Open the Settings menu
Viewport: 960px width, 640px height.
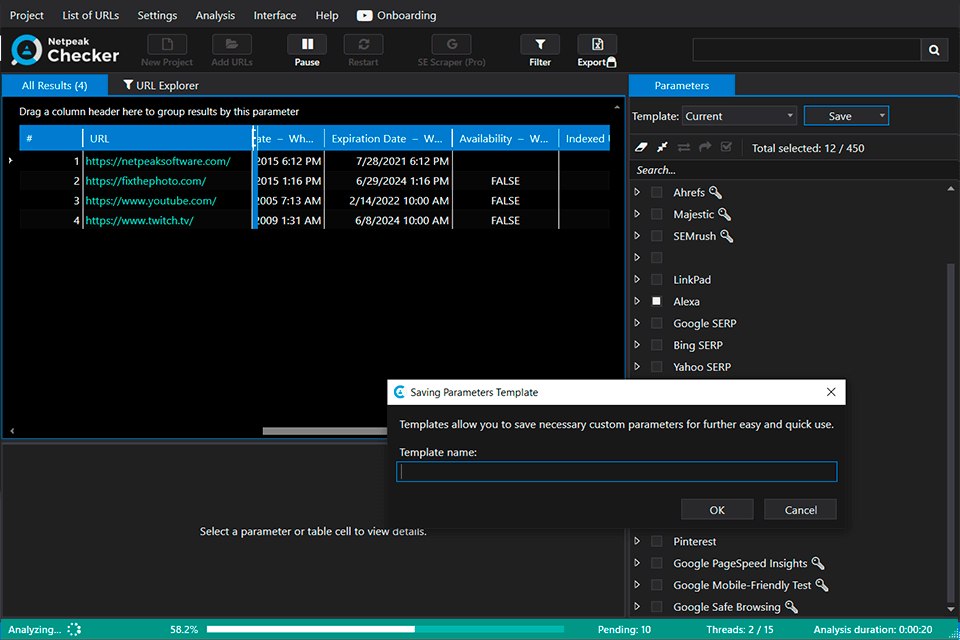click(x=157, y=15)
